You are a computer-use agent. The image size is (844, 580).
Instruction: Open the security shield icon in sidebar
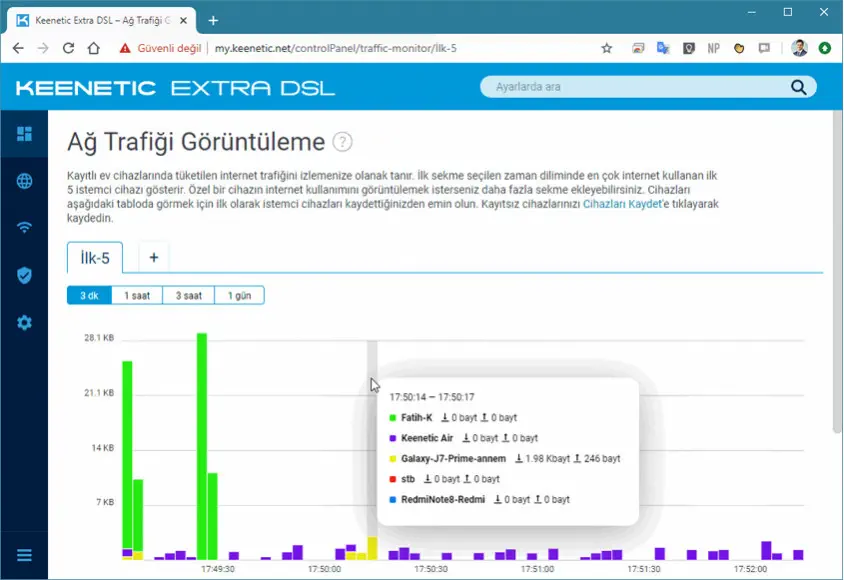(24, 275)
